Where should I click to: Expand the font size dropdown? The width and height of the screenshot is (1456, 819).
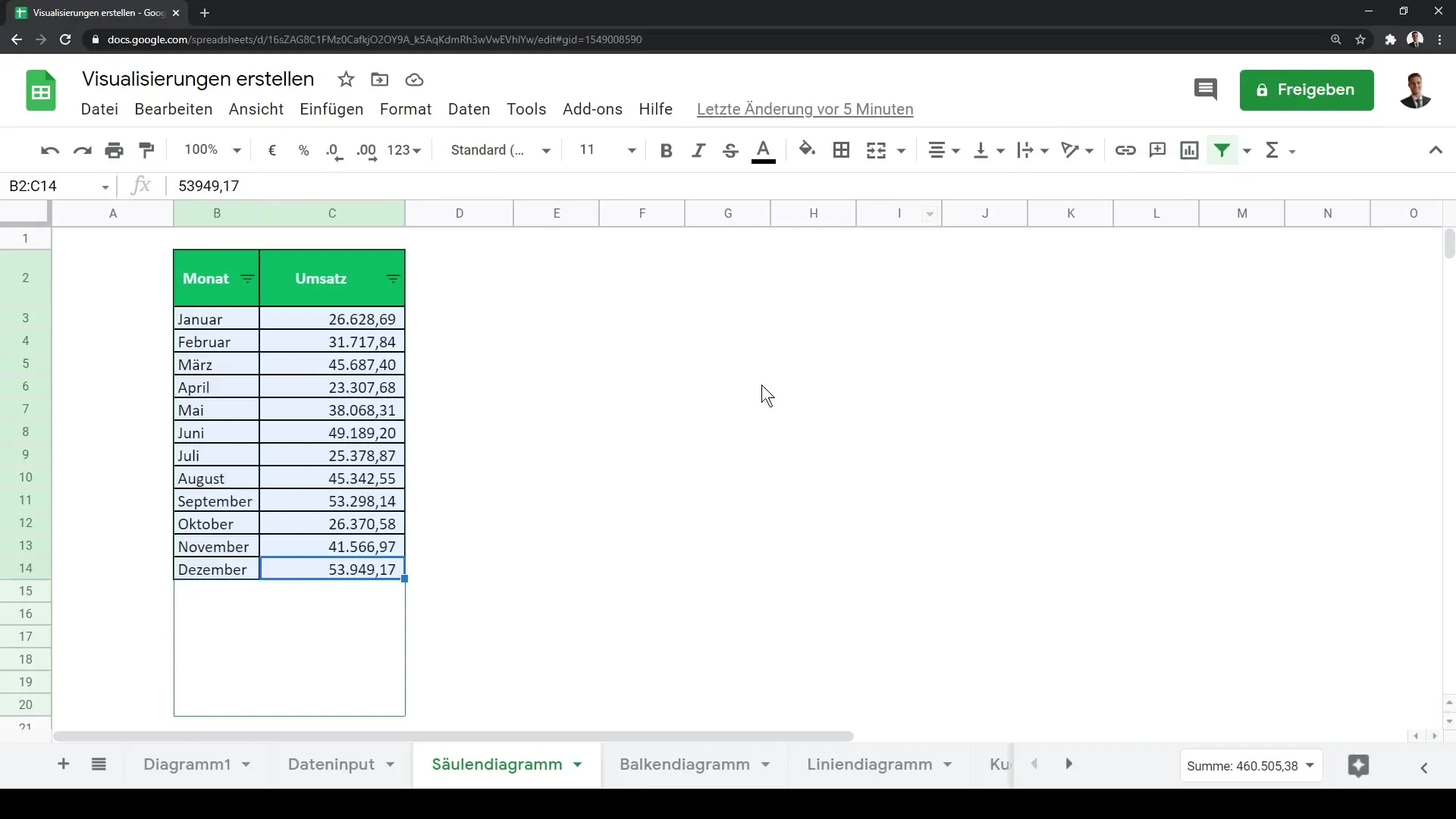631,150
